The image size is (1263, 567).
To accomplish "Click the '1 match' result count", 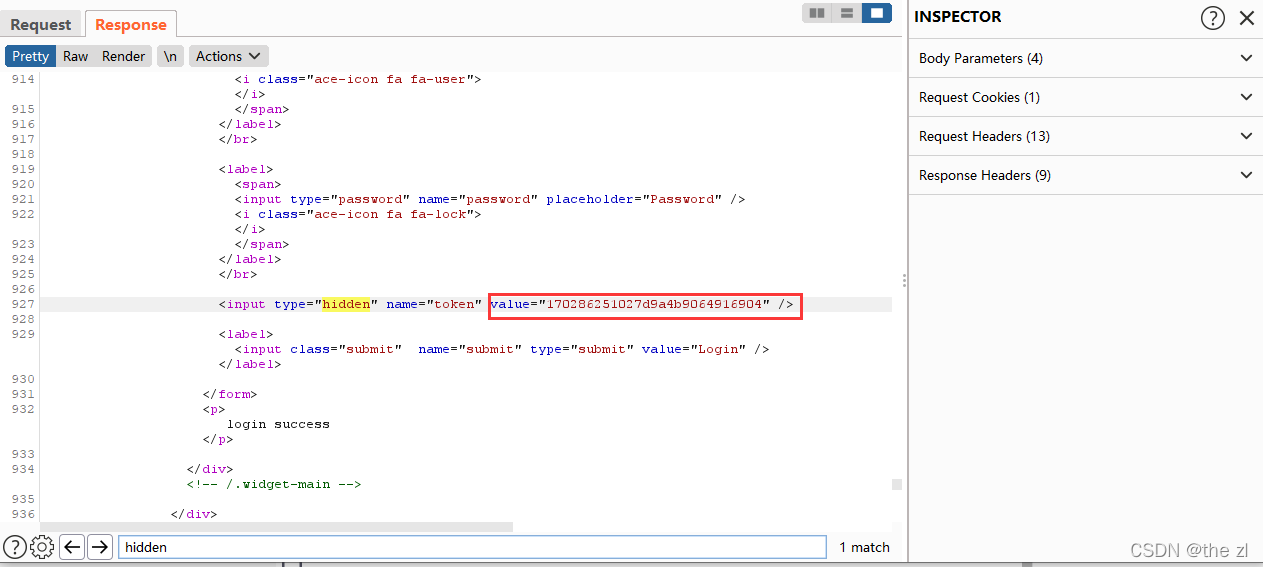I will point(864,547).
